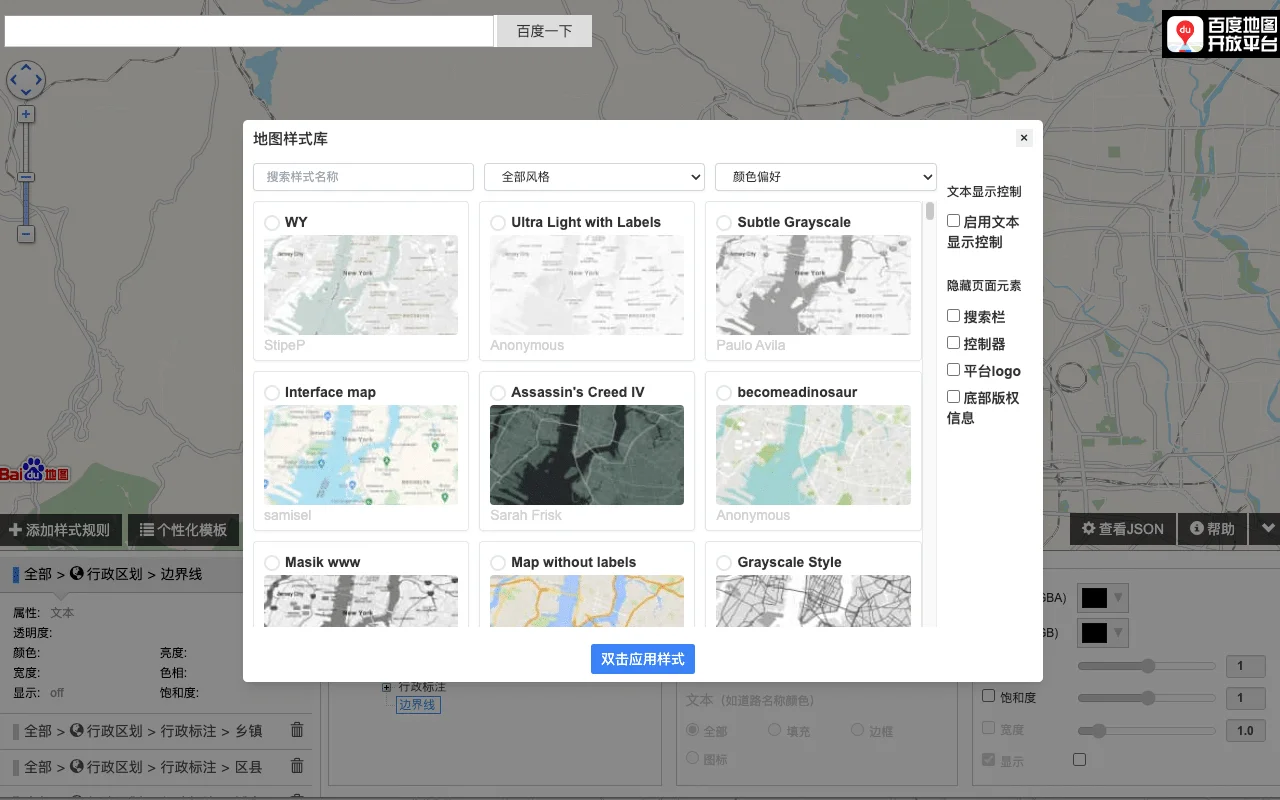Viewport: 1280px width, 800px height.
Task: Select the underlined 边界线 tree item
Action: [417, 704]
